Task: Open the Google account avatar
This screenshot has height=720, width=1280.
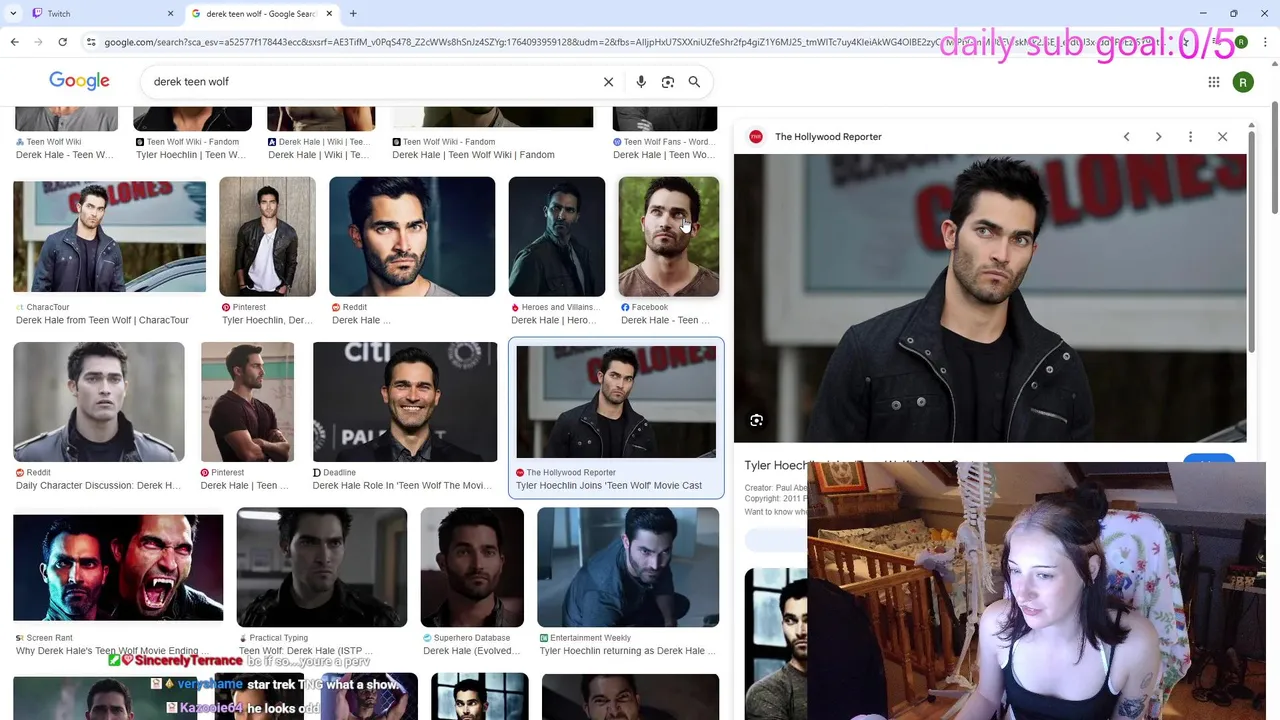Action: pyautogui.click(x=1243, y=82)
